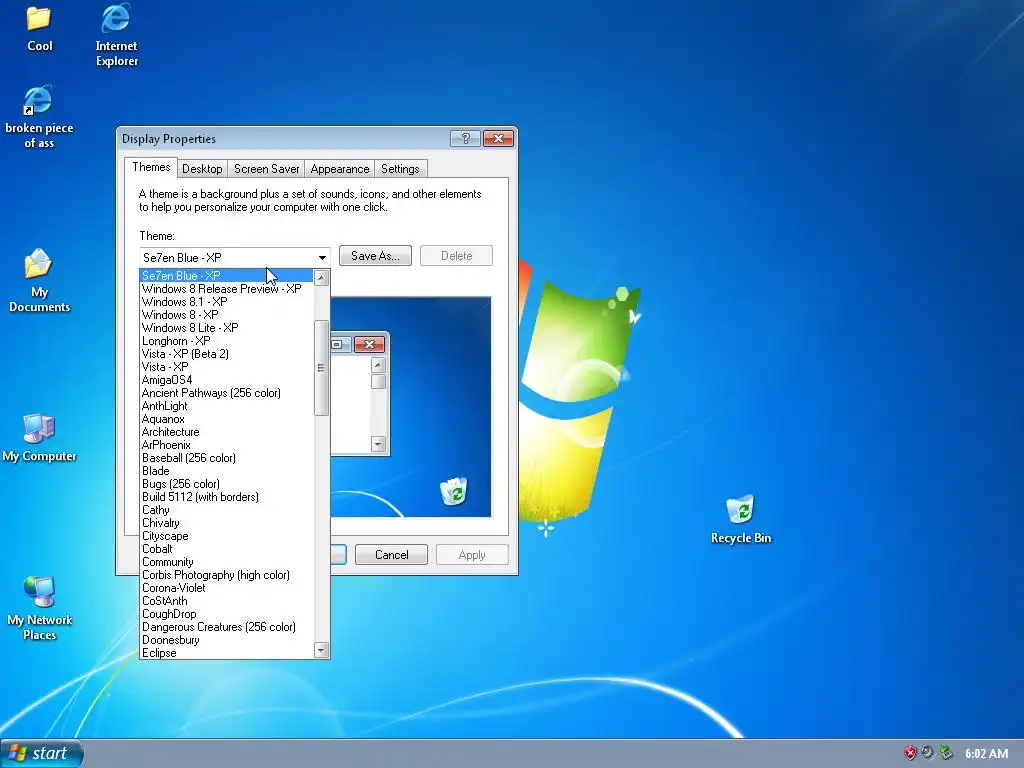
Task: Select the Recycle Bin on the desktop
Action: point(741,519)
